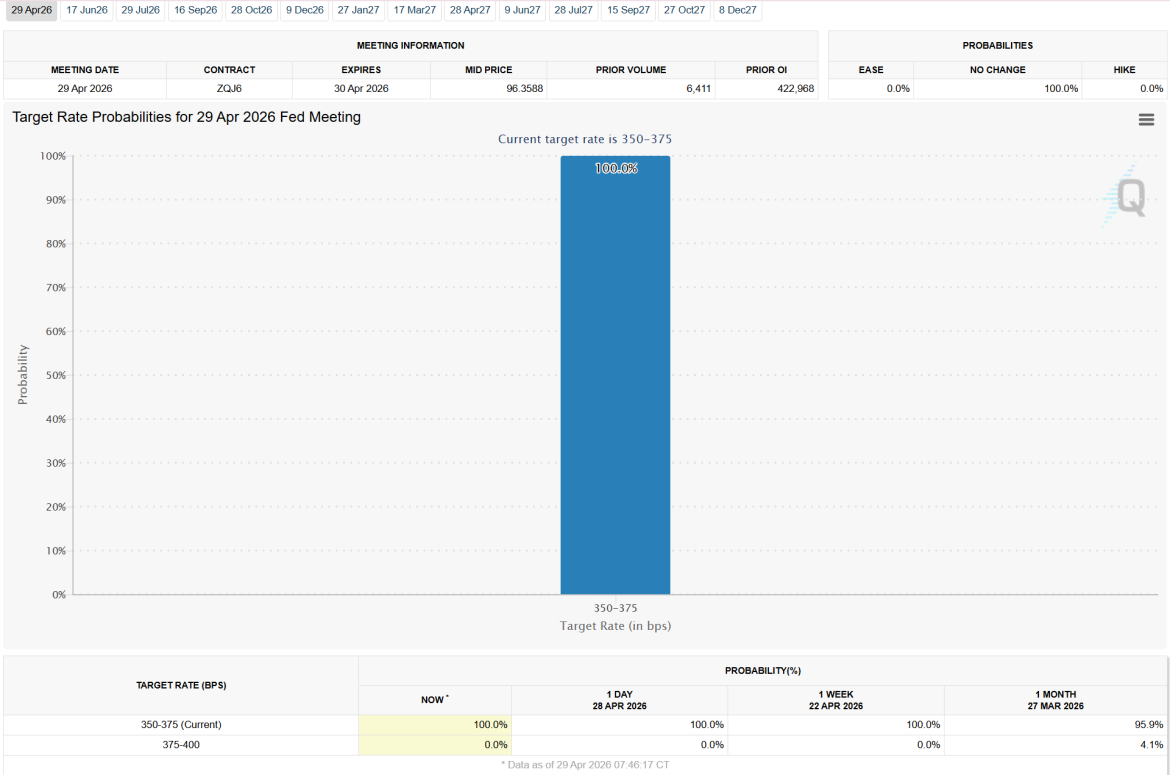View probabilities for the 27 Jan27 meeting
The width and height of the screenshot is (1170, 775).
[358, 10]
